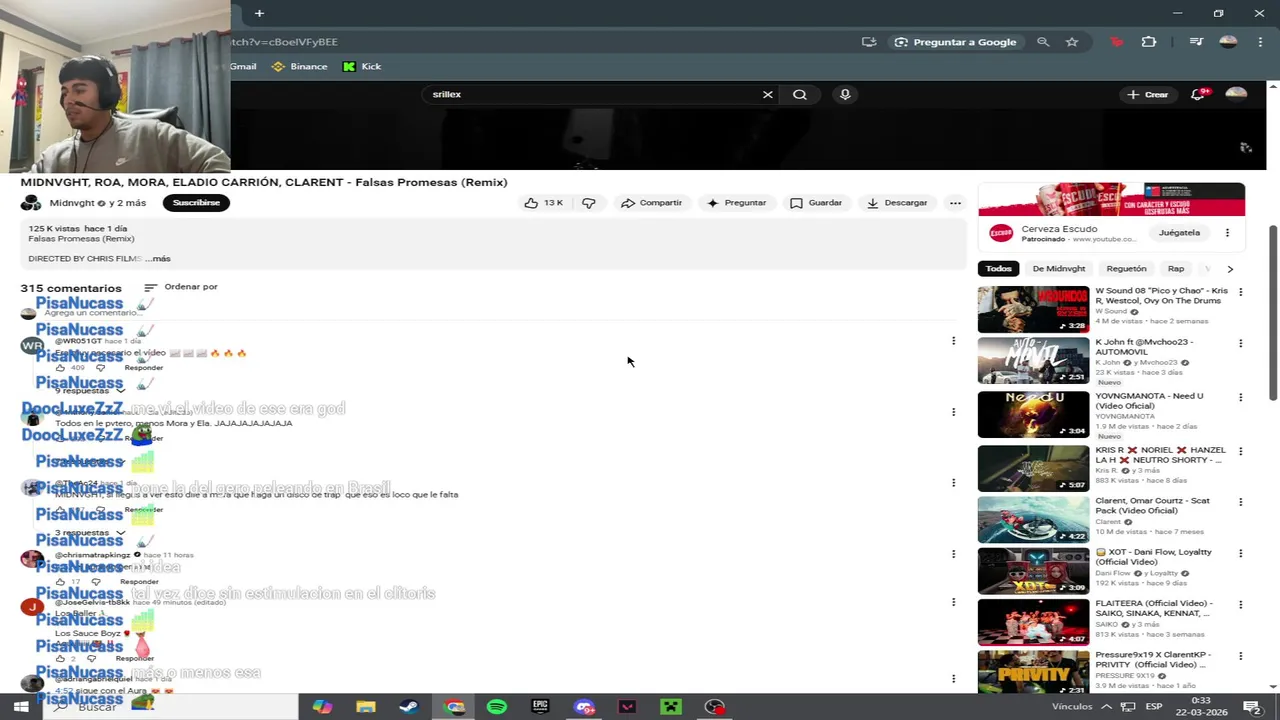Click the Compartir share button
Image resolution: width=1280 pixels, height=720 pixels.
point(651,203)
